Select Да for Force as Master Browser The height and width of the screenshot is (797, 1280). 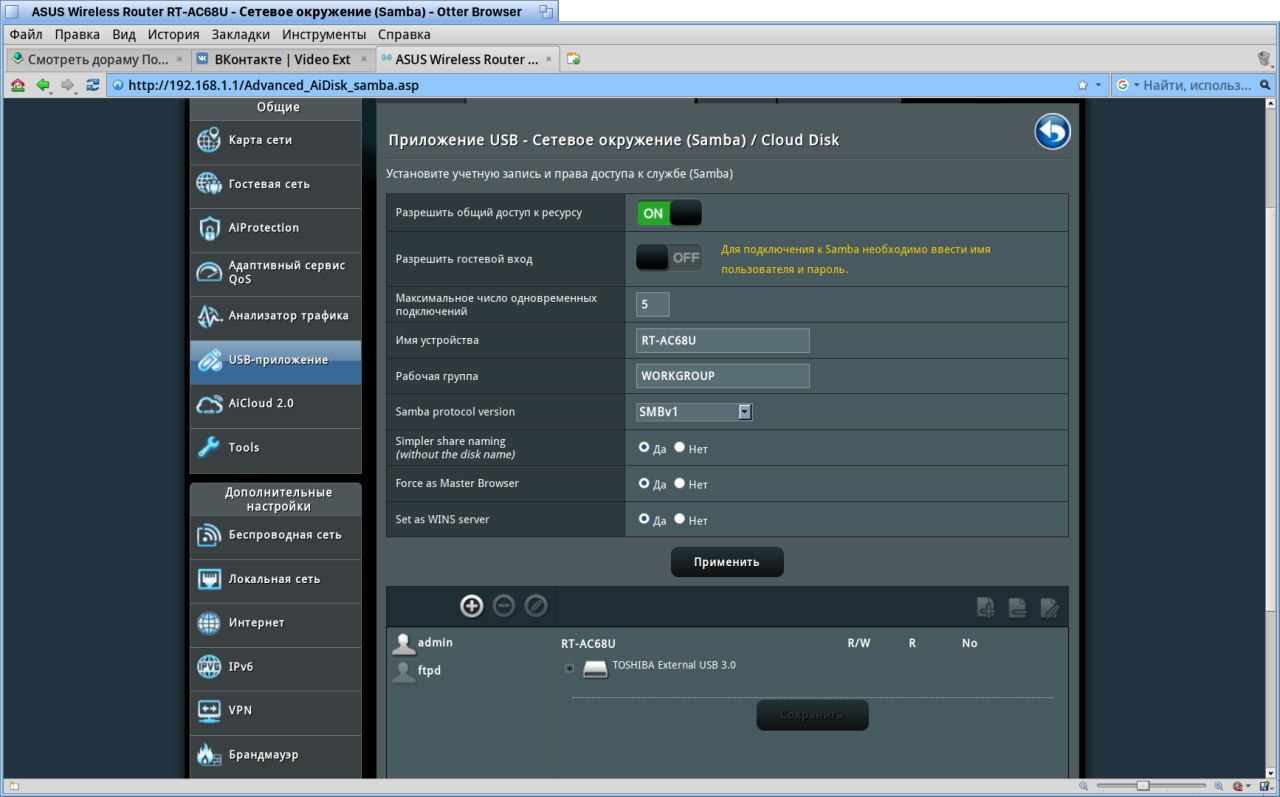[x=644, y=483]
